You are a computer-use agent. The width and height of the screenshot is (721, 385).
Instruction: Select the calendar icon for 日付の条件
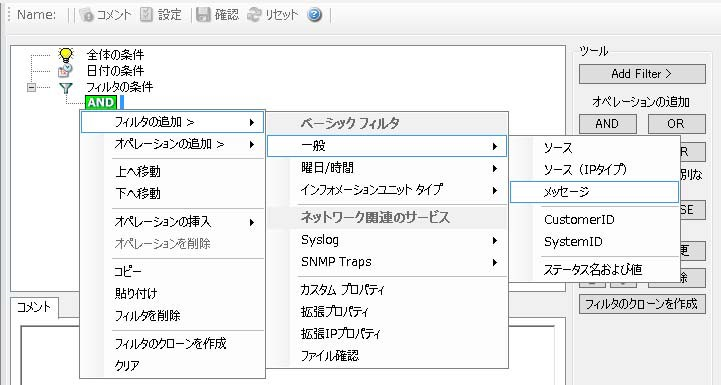coord(65,70)
